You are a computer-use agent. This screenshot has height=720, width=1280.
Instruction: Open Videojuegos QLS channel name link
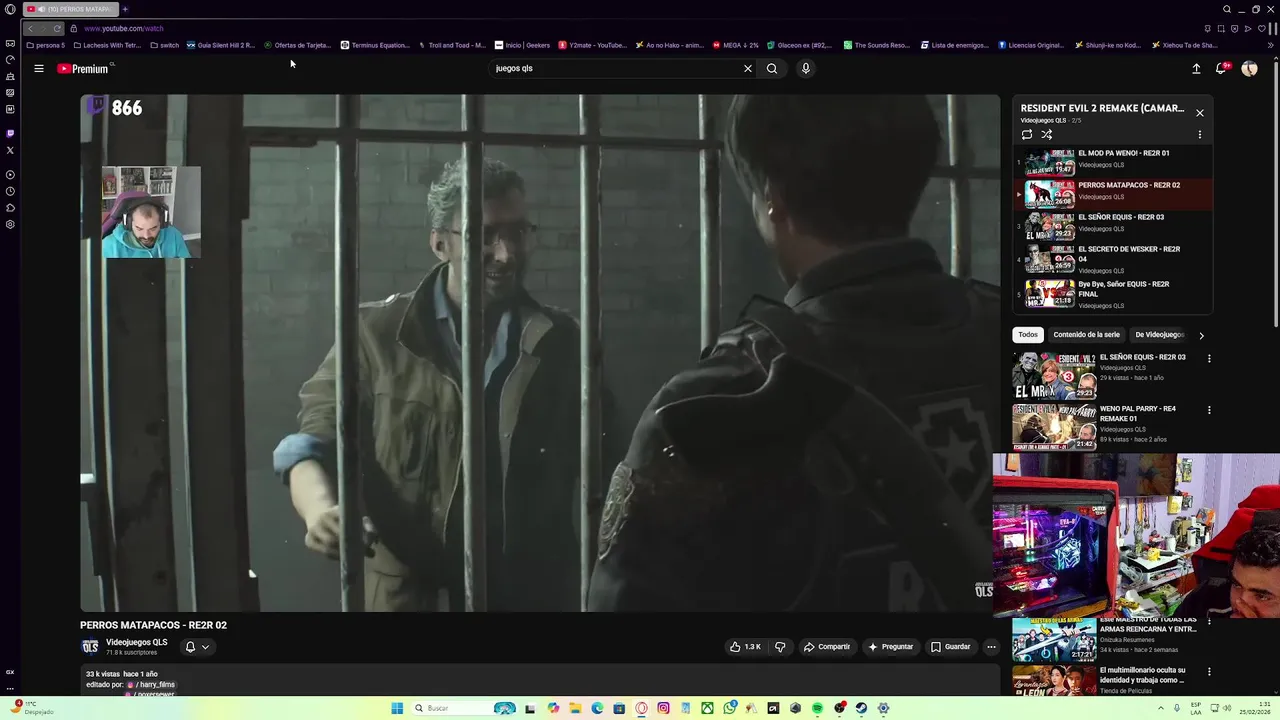[137, 642]
